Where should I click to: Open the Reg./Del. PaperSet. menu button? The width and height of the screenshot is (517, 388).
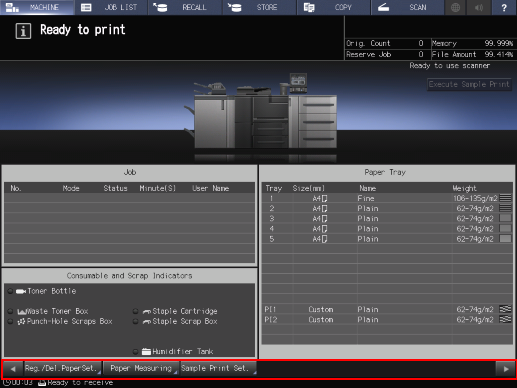(x=62, y=368)
